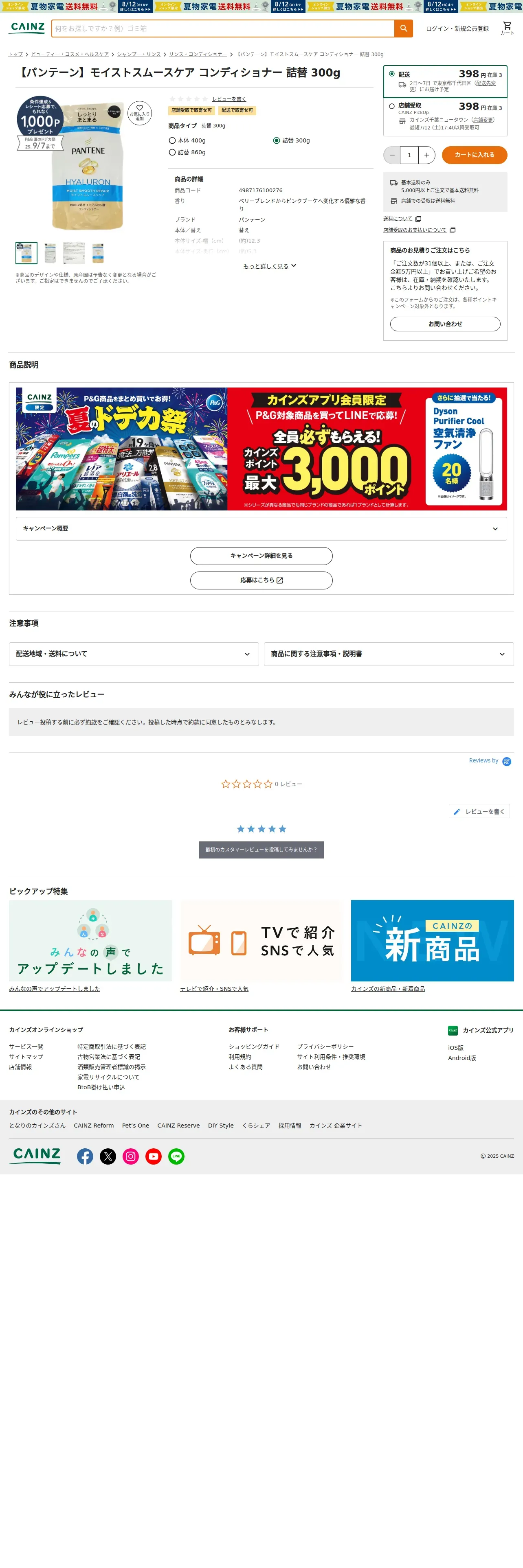Click Reviews by provider badge icon
Image resolution: width=523 pixels, height=1568 pixels.
(507, 762)
